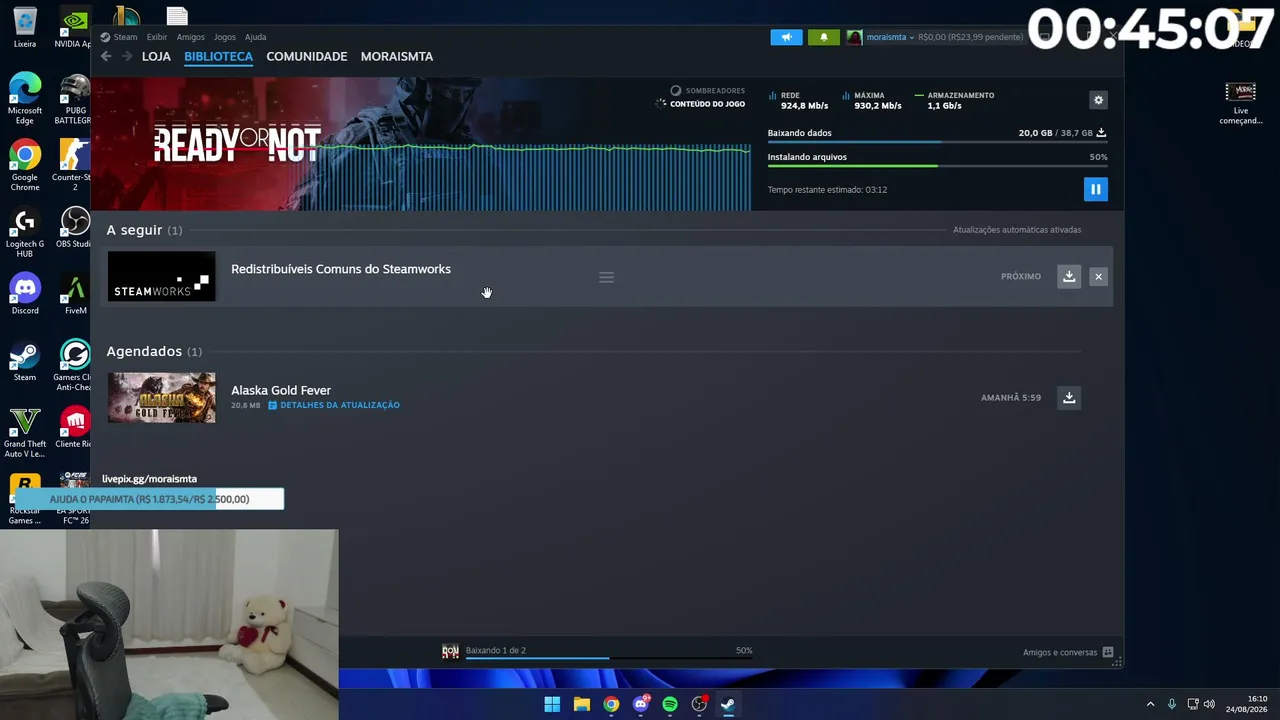The image size is (1280, 720).
Task: Click the Steam taskbar icon
Action: 728,704
